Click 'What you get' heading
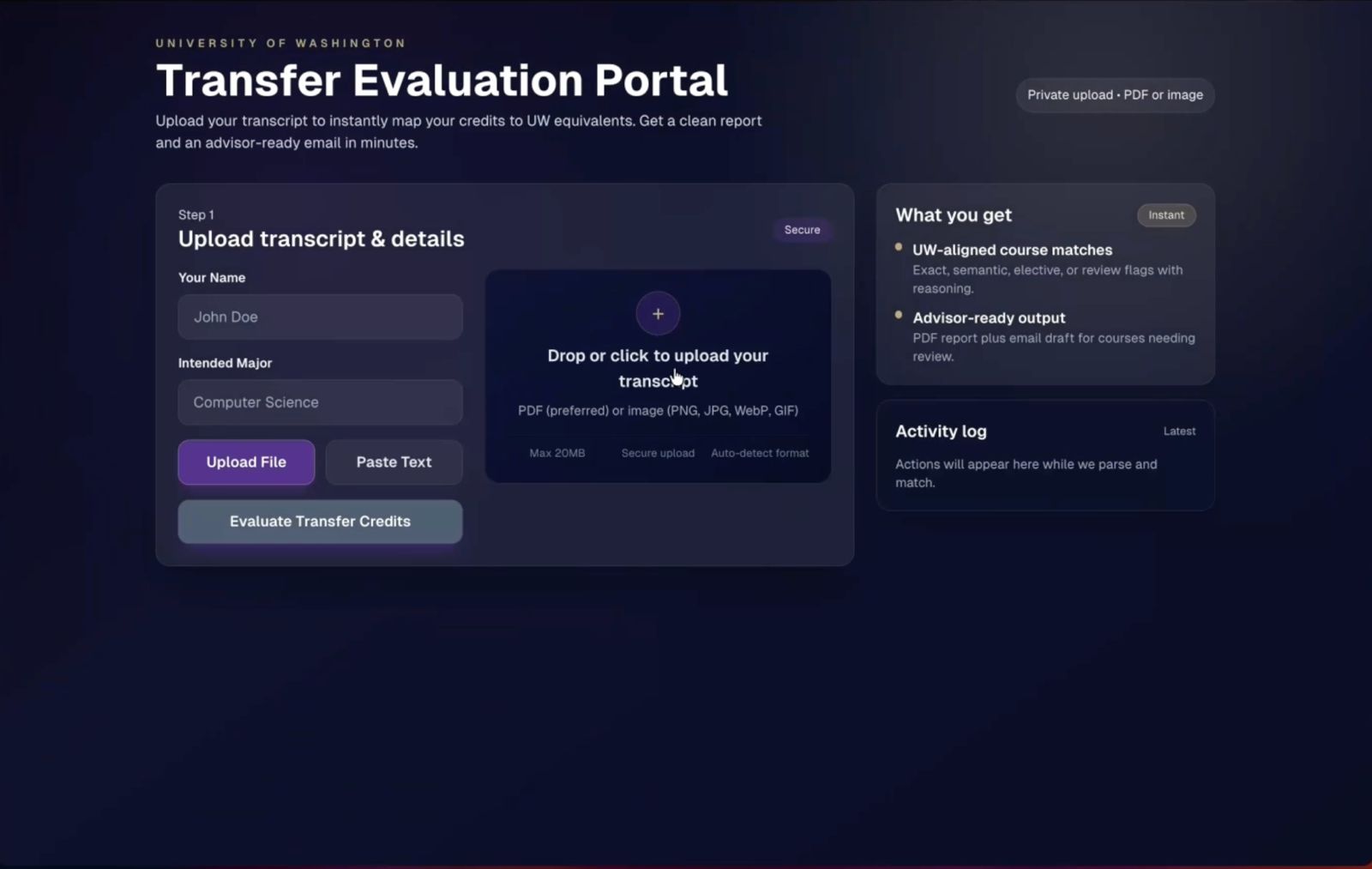Image resolution: width=1372 pixels, height=869 pixels. tap(954, 215)
